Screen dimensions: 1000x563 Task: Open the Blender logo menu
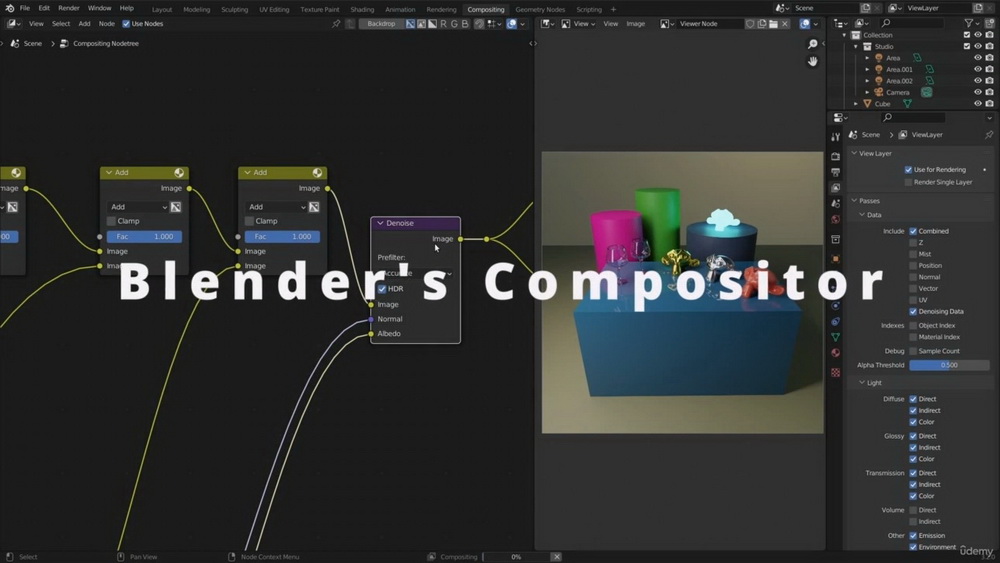point(9,8)
